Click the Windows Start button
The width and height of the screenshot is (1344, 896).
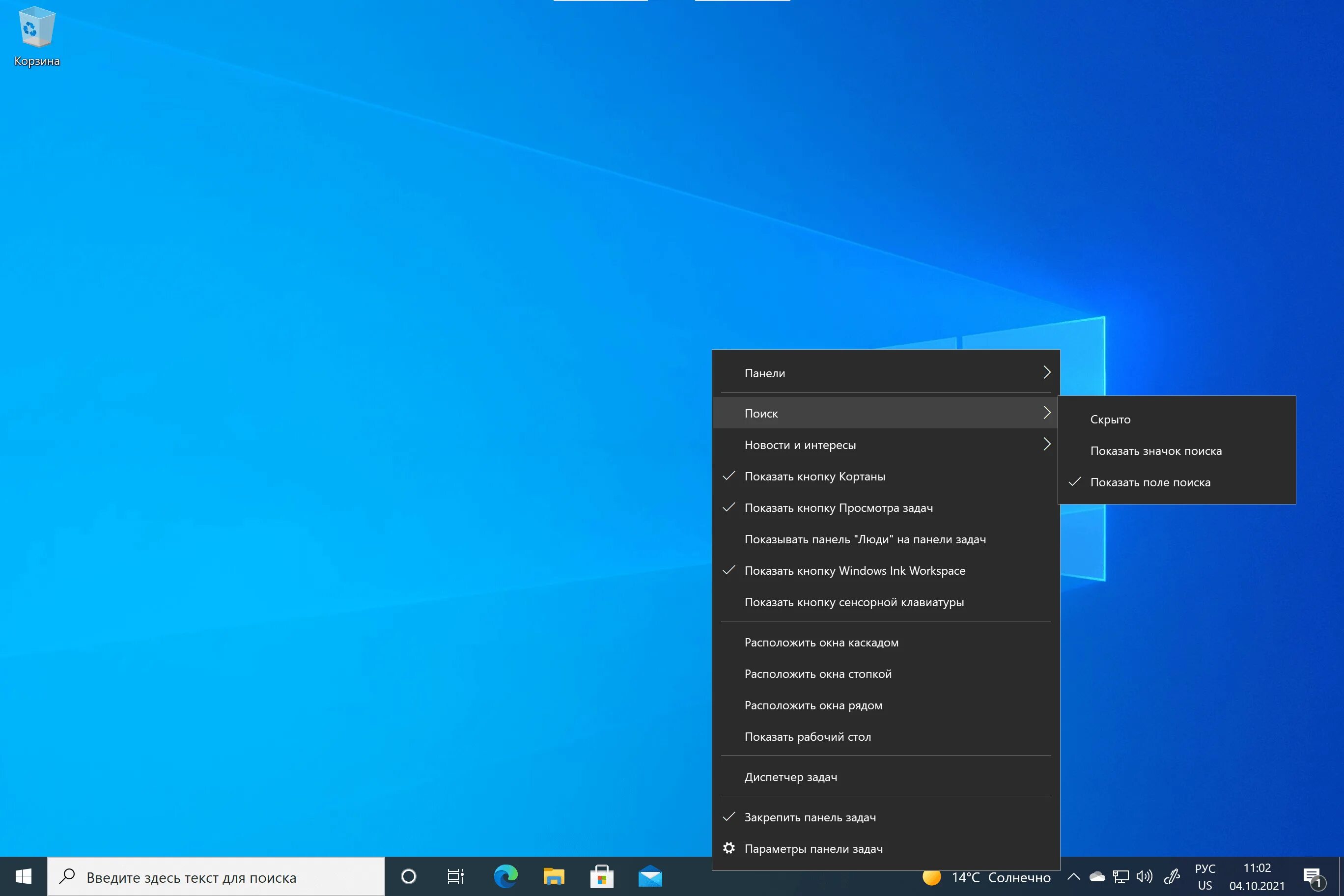pyautogui.click(x=23, y=876)
